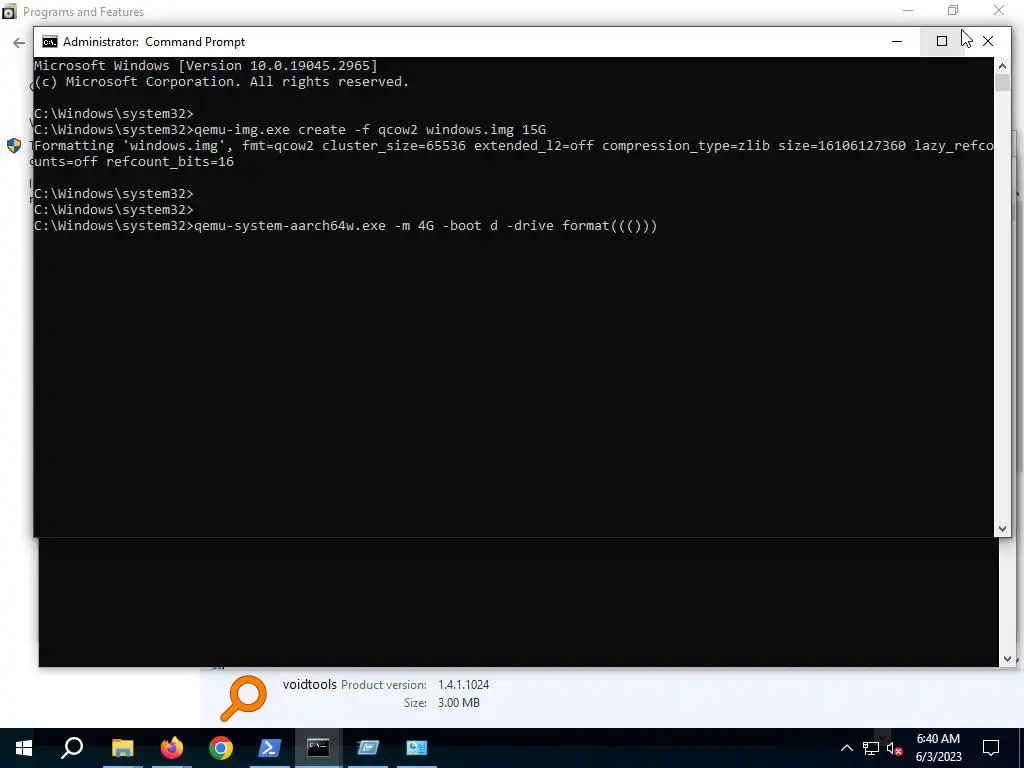The height and width of the screenshot is (768, 1024).
Task: Minimize the Command Prompt window
Action: pyautogui.click(x=897, y=41)
